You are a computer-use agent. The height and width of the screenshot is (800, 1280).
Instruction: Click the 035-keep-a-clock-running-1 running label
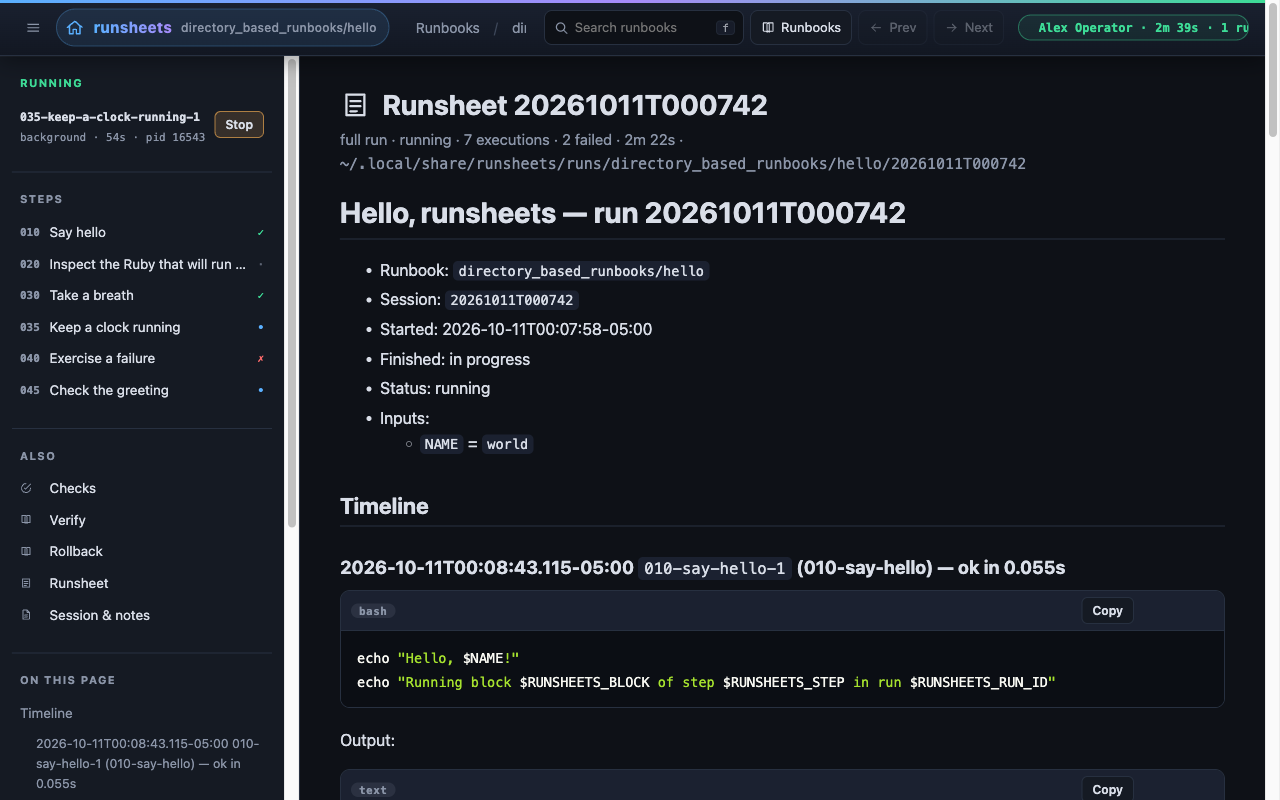pos(110,117)
